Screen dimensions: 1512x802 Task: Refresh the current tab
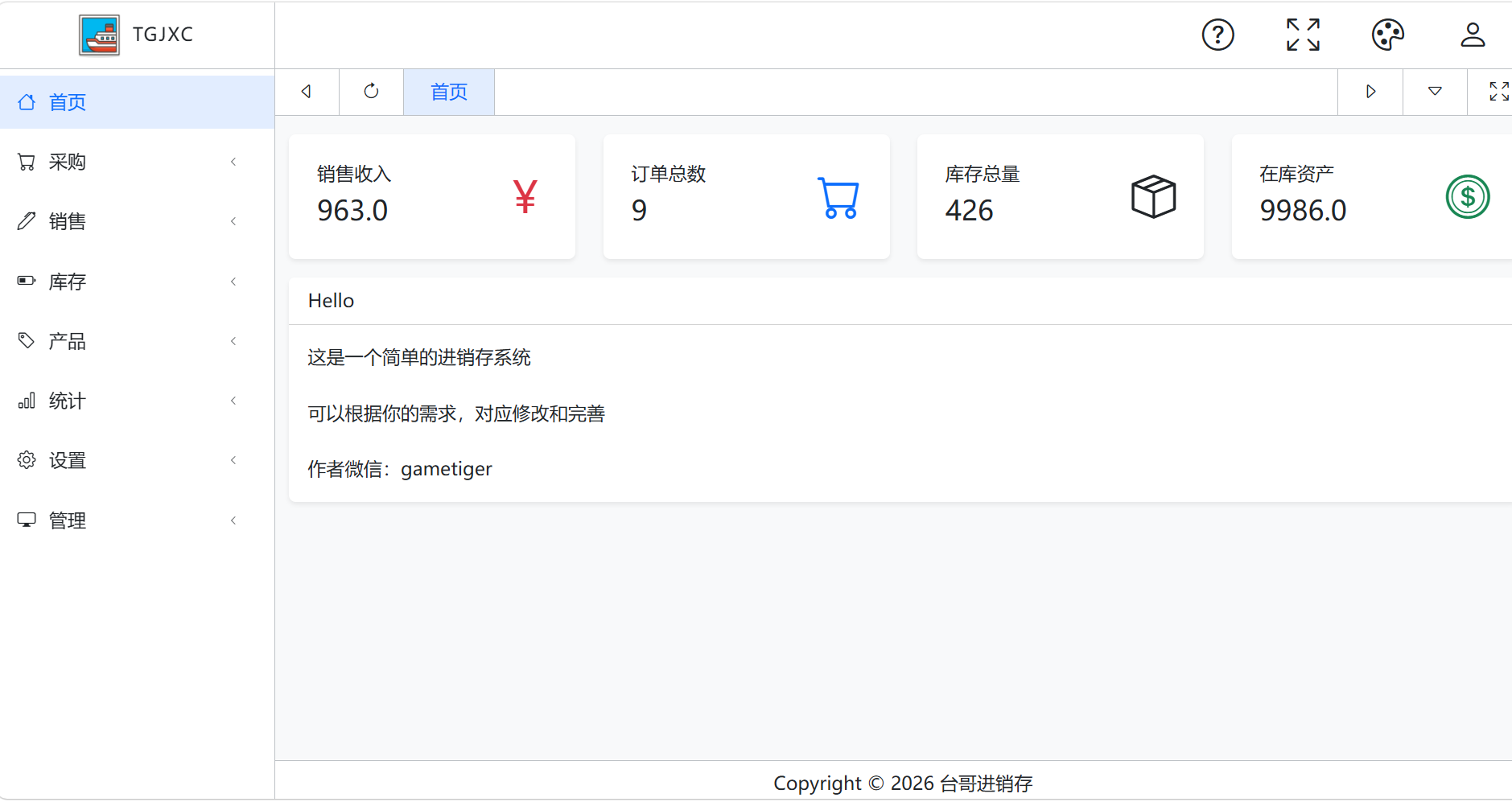click(x=371, y=92)
